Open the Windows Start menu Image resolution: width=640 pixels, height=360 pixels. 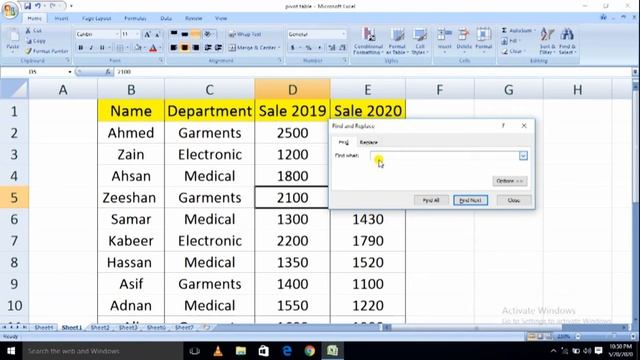[11, 351]
